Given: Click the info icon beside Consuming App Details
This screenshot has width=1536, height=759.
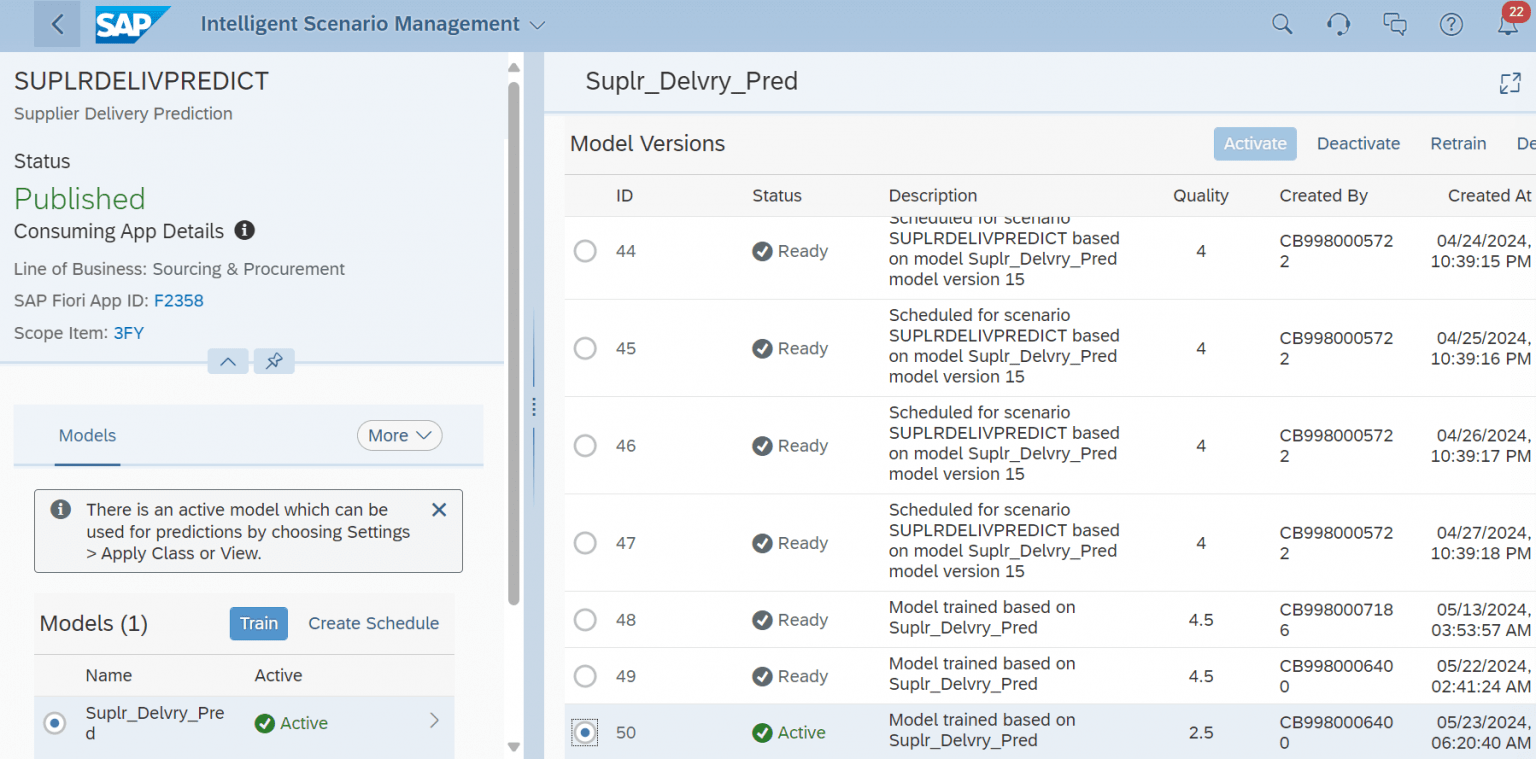Looking at the screenshot, I should (244, 231).
